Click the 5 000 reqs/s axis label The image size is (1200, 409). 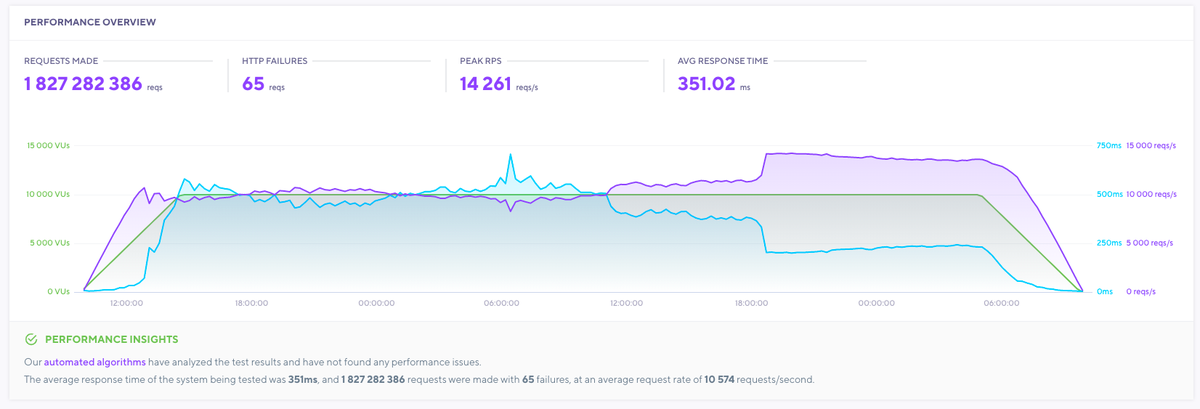1148,243
